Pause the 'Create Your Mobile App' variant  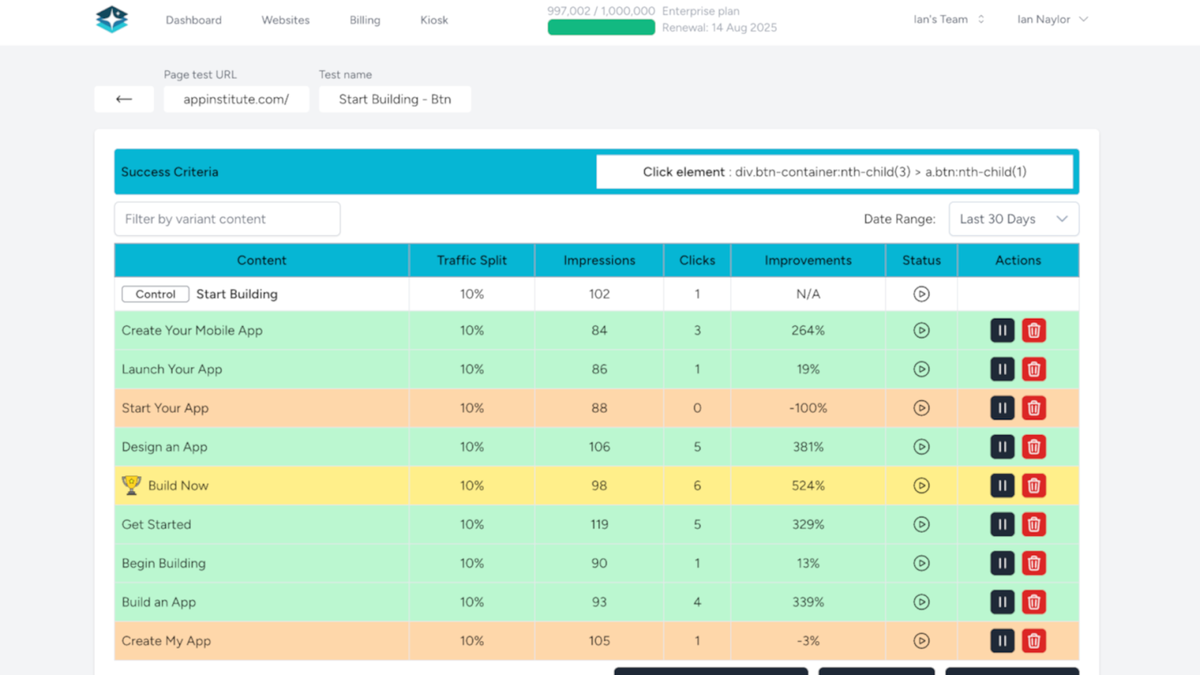tap(1002, 329)
